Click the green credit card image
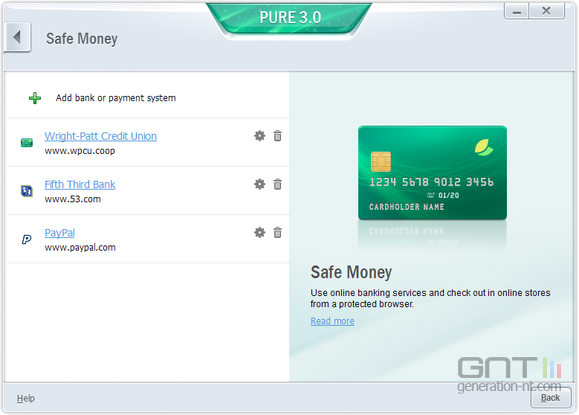579x415 pixels. 432,173
